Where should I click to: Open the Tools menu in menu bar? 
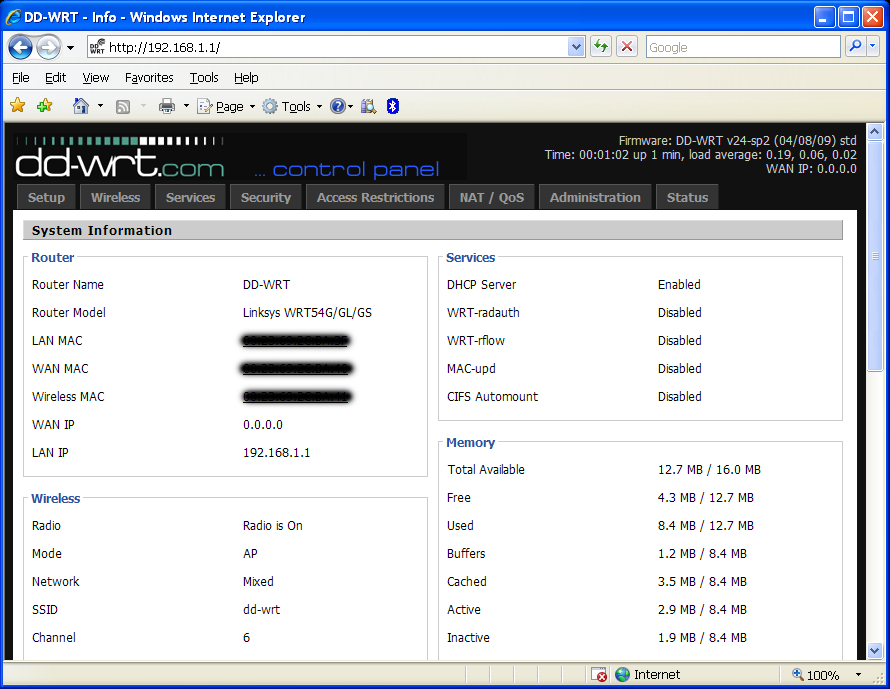click(204, 78)
